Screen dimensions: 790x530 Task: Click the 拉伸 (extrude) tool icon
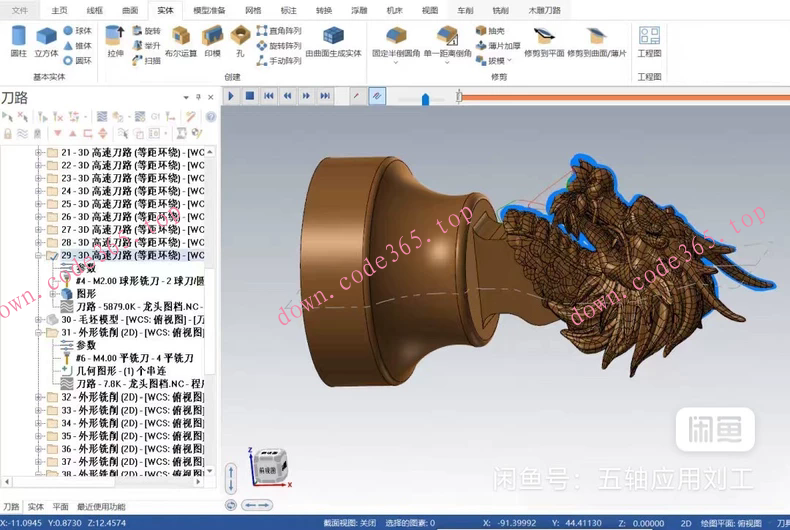pyautogui.click(x=116, y=40)
